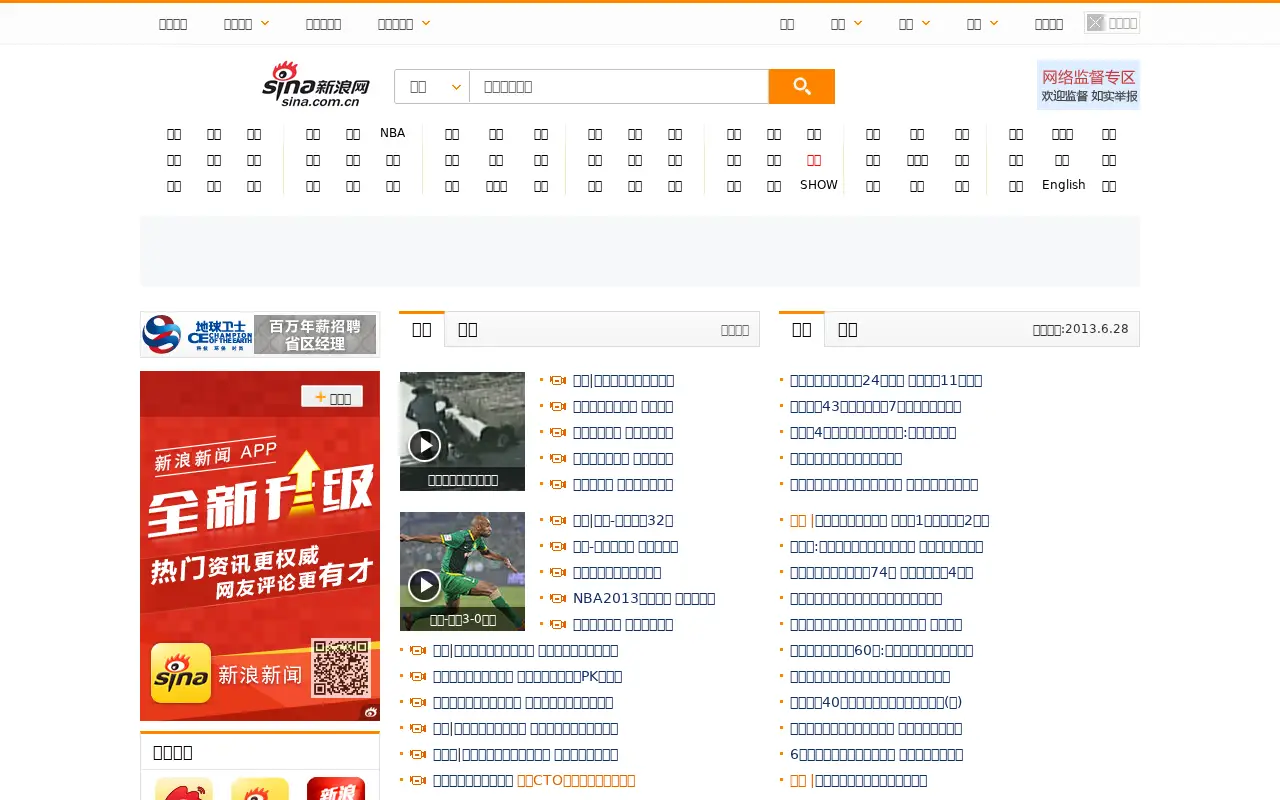Image resolution: width=1280 pixels, height=800 pixels.
Task: Open the red highlighted link in the navigation grid
Action: point(814,160)
